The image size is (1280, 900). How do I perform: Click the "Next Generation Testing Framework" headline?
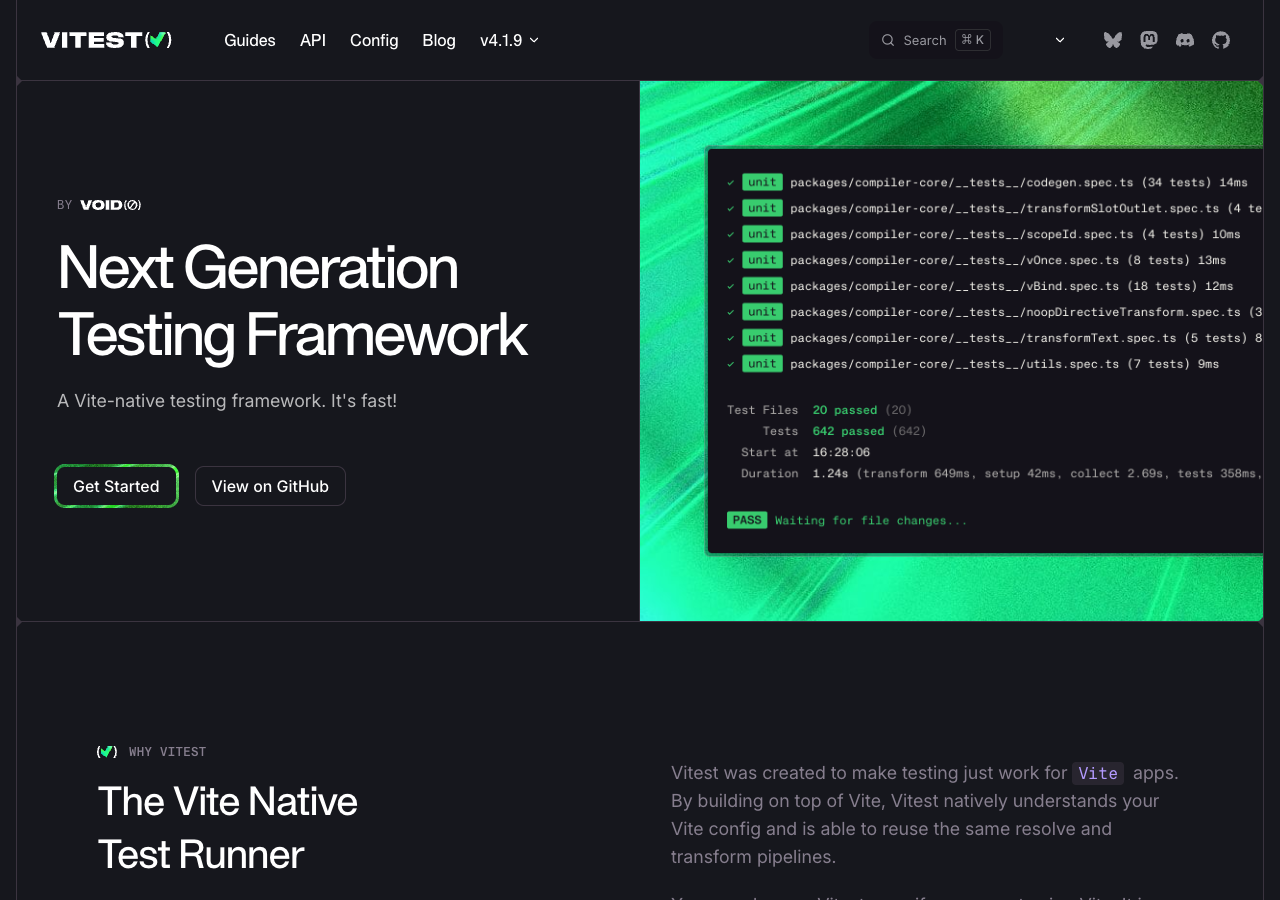[293, 301]
